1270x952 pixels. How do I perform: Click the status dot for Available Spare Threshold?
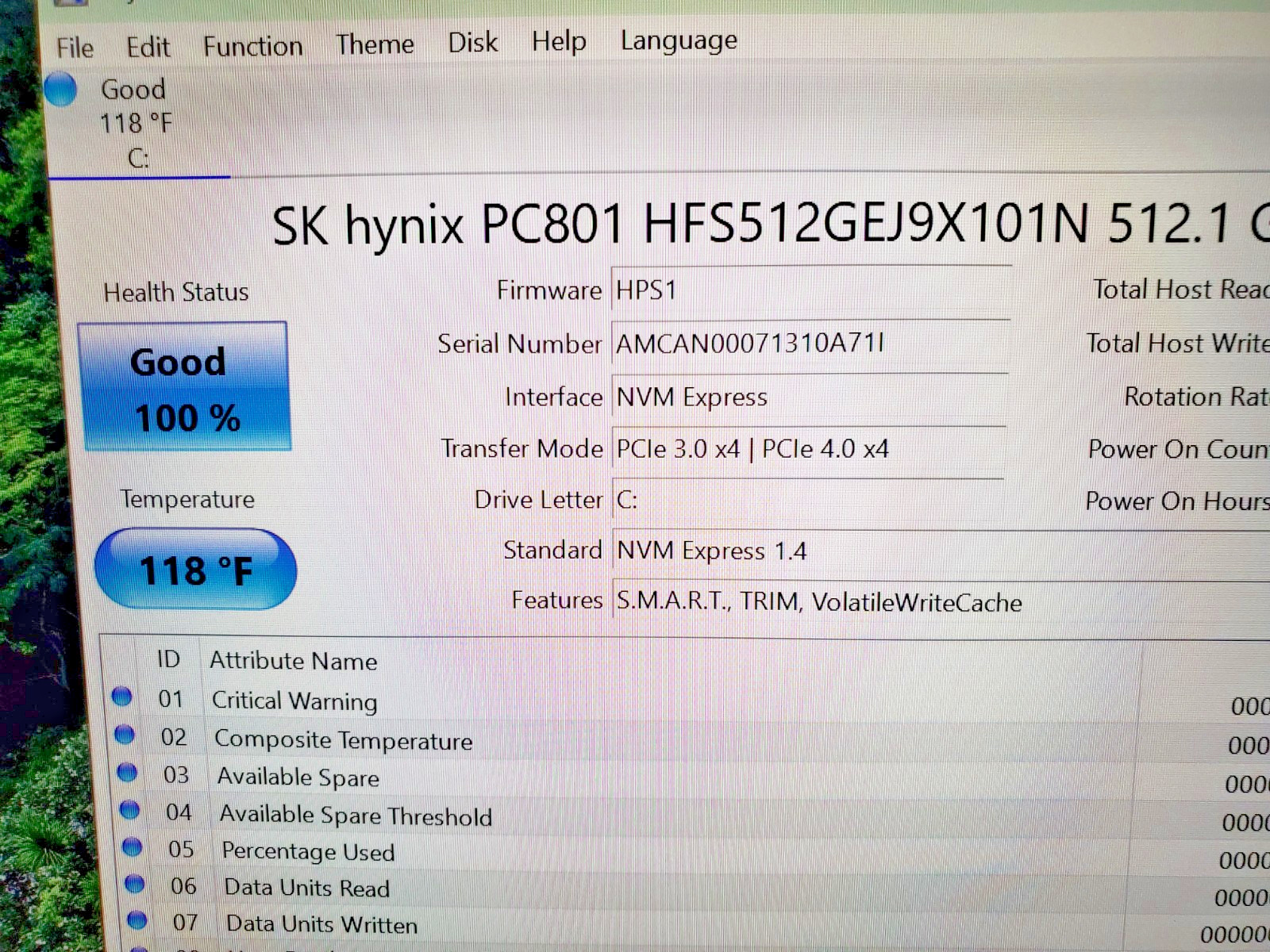tap(129, 809)
